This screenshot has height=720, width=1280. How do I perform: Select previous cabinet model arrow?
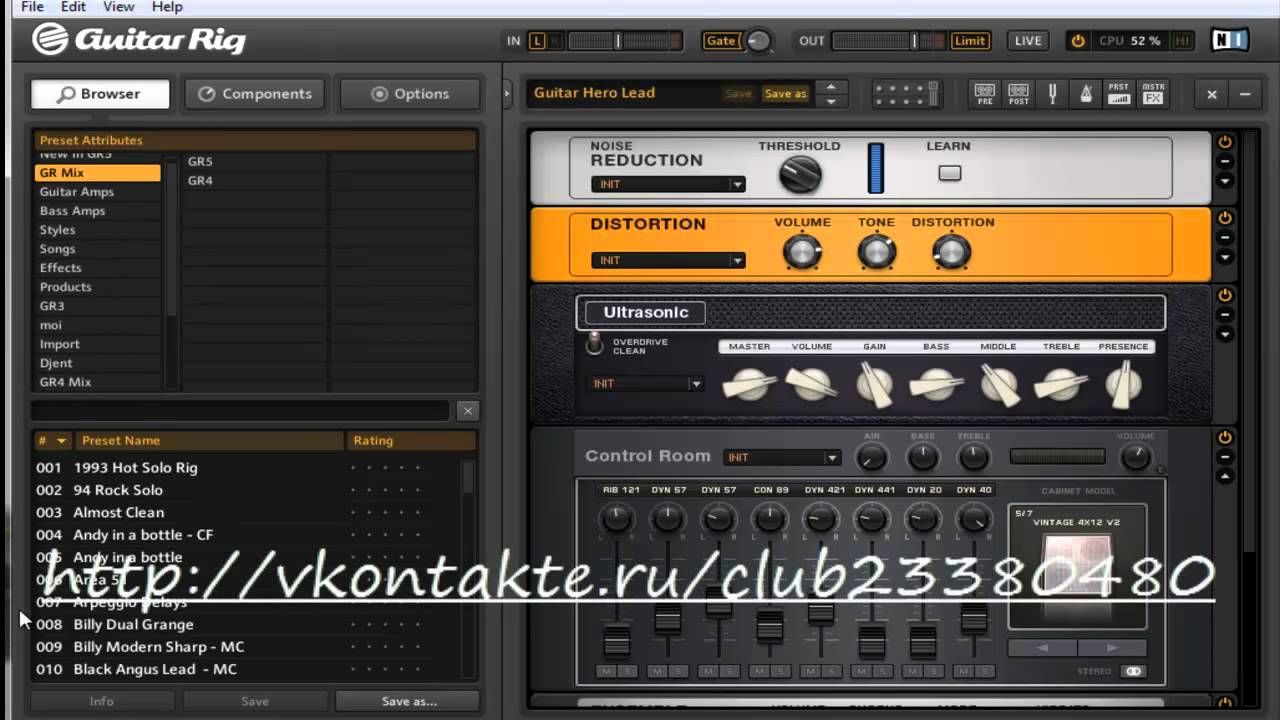tap(1043, 648)
